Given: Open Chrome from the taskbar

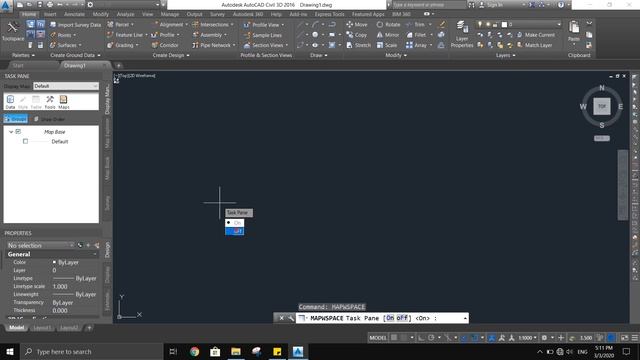Looking at the screenshot, I should (195, 351).
